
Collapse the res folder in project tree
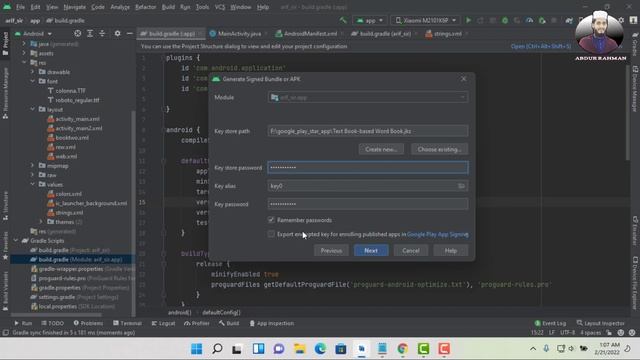[x=24, y=62]
